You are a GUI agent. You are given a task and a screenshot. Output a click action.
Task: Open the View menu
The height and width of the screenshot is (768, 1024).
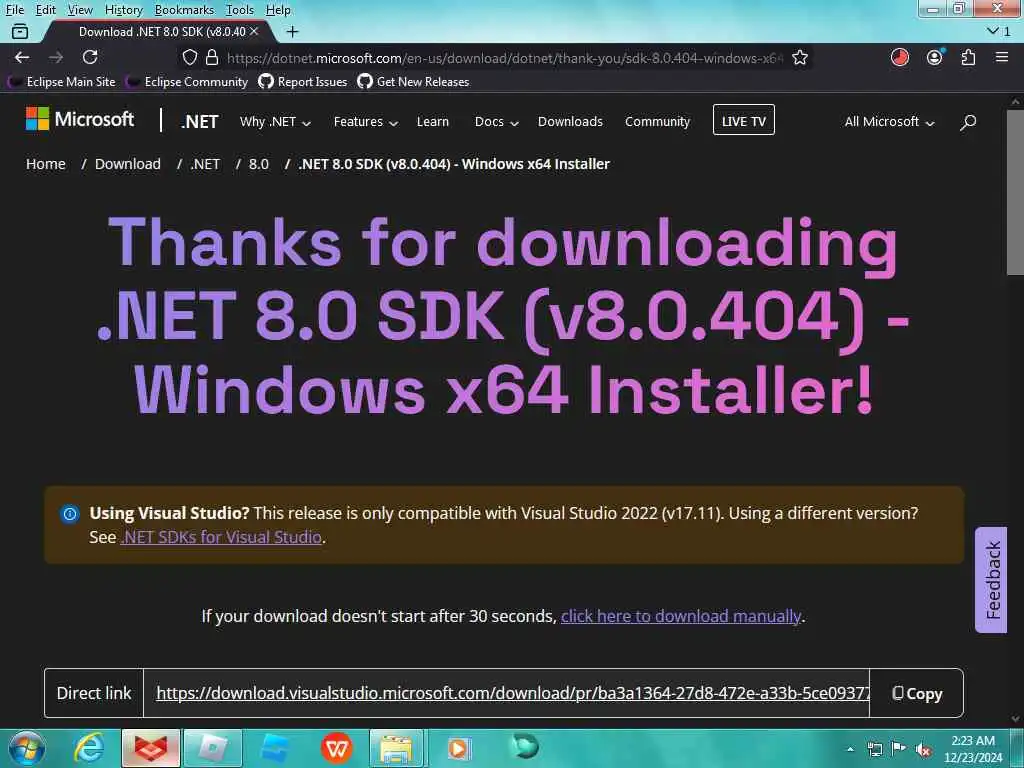coord(80,10)
